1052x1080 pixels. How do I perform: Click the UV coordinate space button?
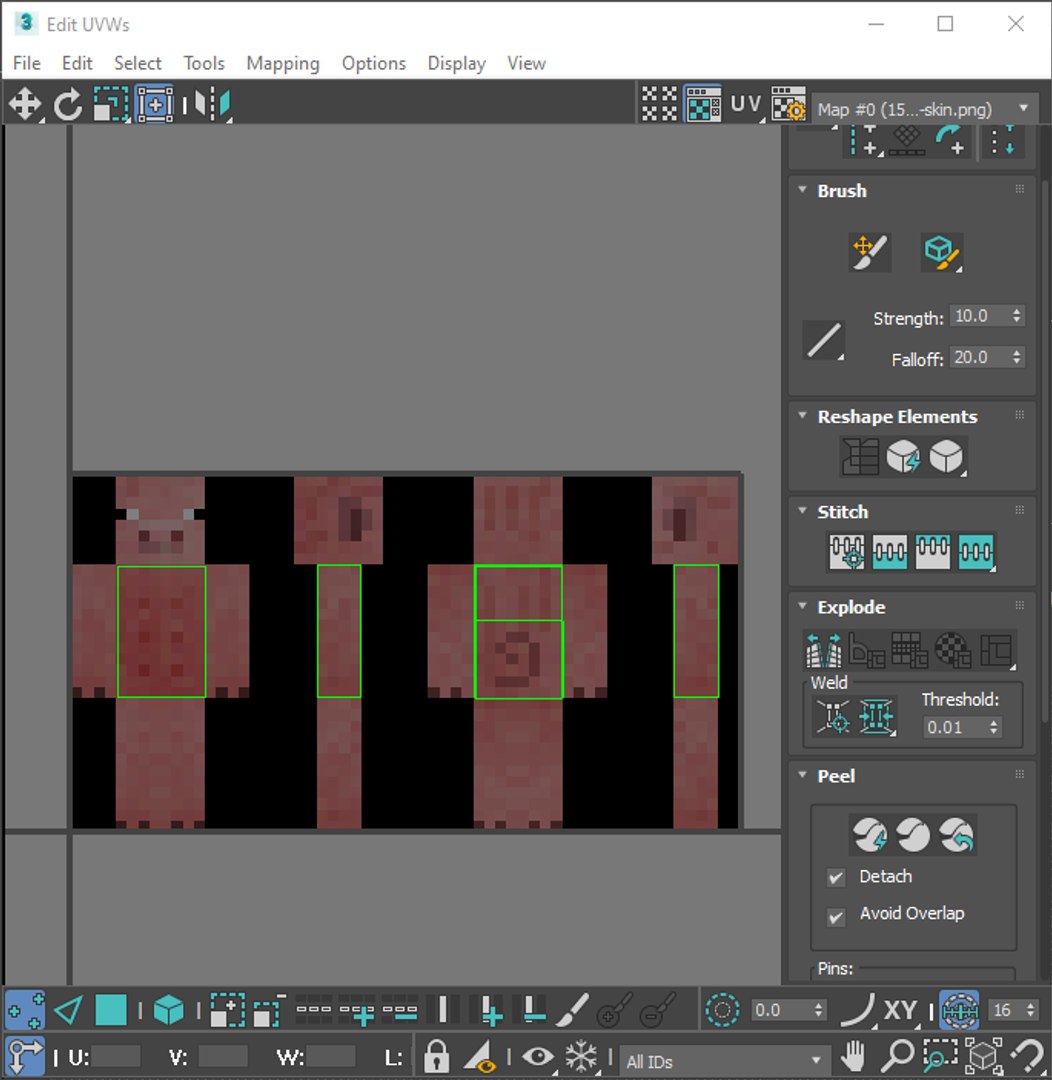coord(746,104)
